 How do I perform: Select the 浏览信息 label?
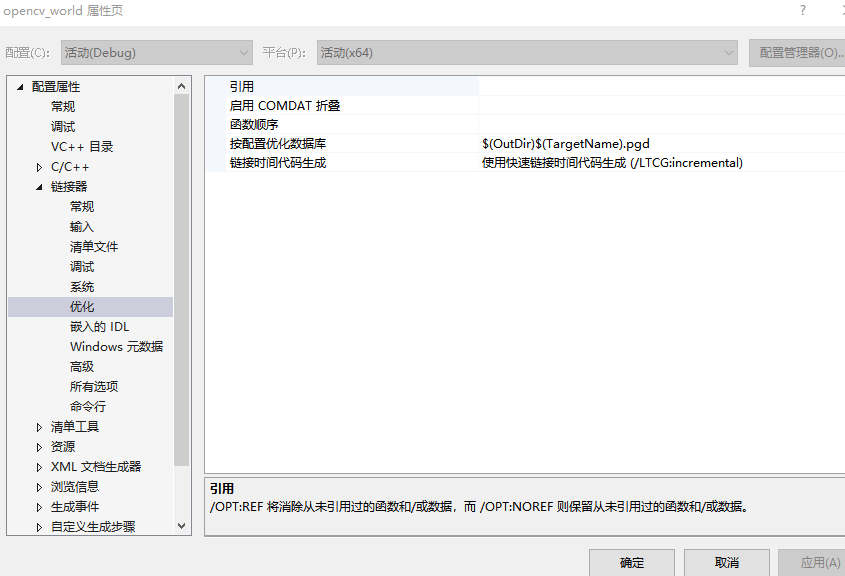[75, 487]
